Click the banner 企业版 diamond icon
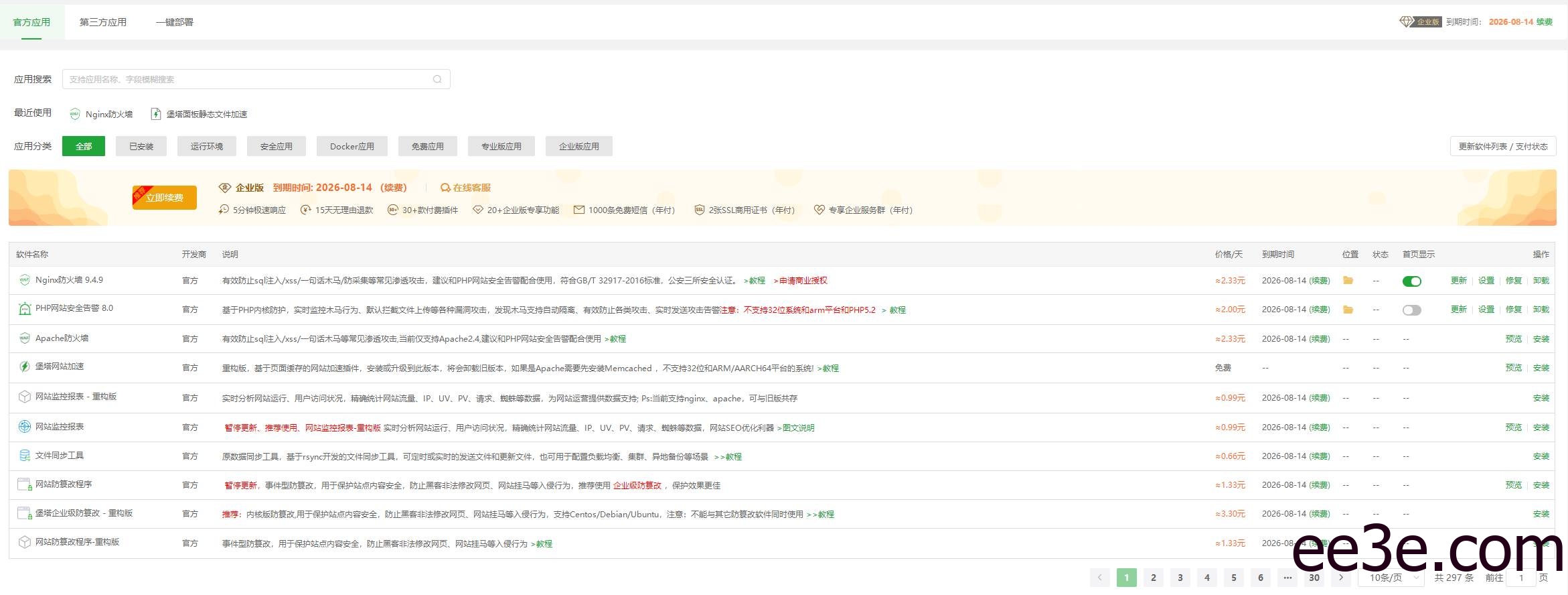 [x=225, y=188]
